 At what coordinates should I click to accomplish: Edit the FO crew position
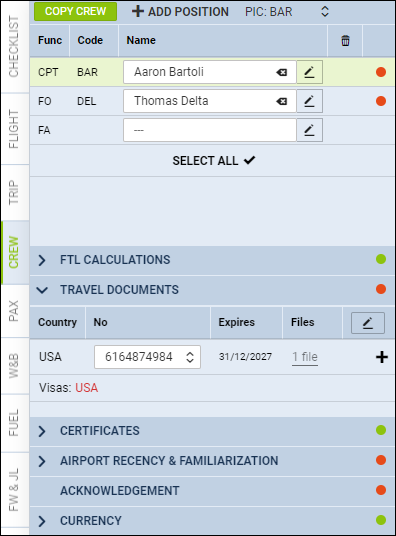click(309, 101)
